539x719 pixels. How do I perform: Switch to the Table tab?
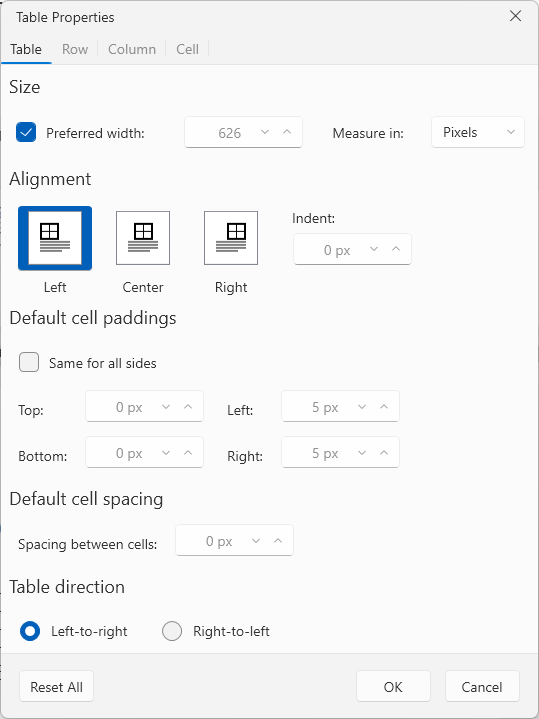point(26,49)
